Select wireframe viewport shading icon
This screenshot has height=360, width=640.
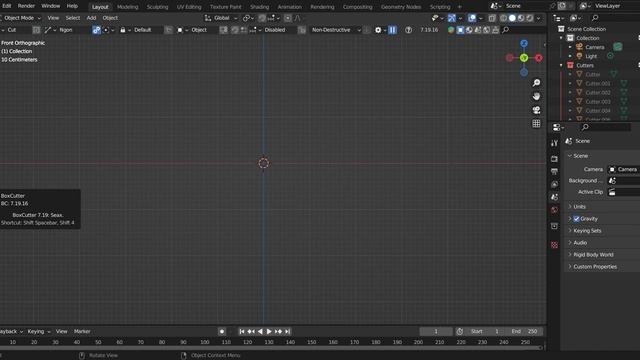tap(504, 18)
